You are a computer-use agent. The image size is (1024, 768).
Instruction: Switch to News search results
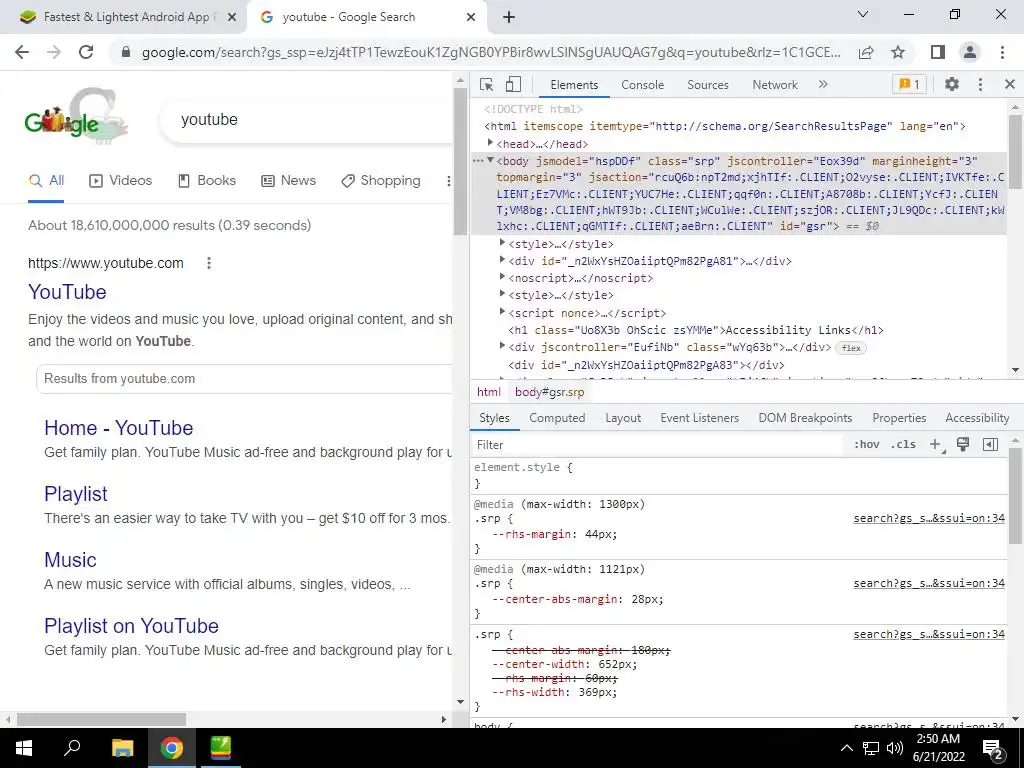tap(288, 181)
